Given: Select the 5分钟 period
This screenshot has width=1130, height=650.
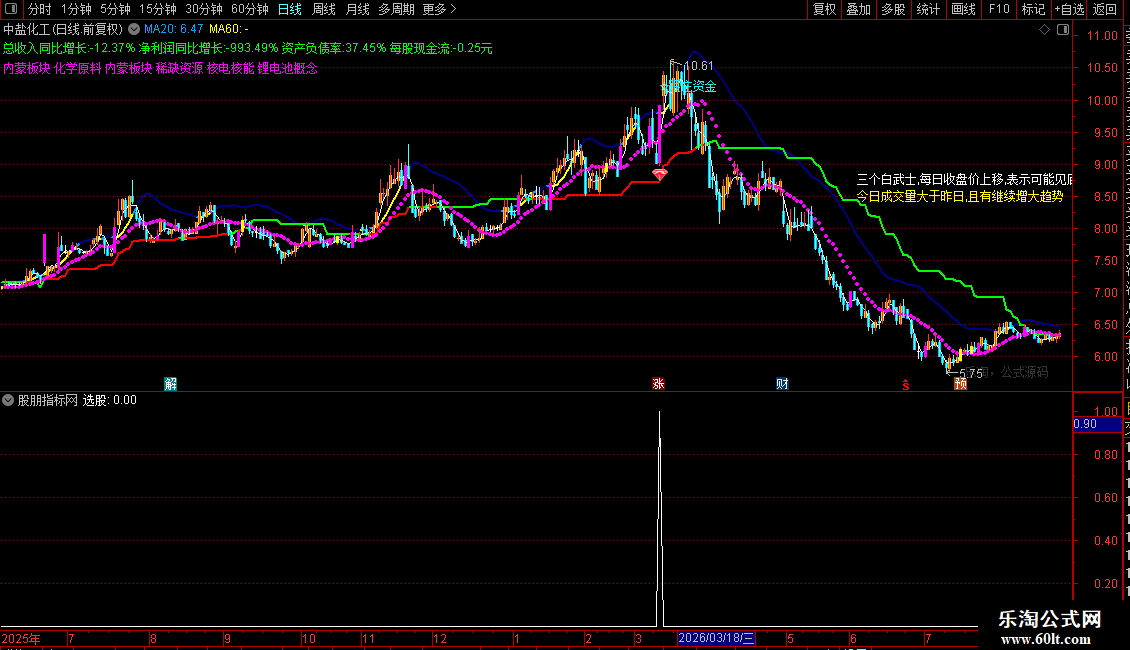Looking at the screenshot, I should coord(115,9).
